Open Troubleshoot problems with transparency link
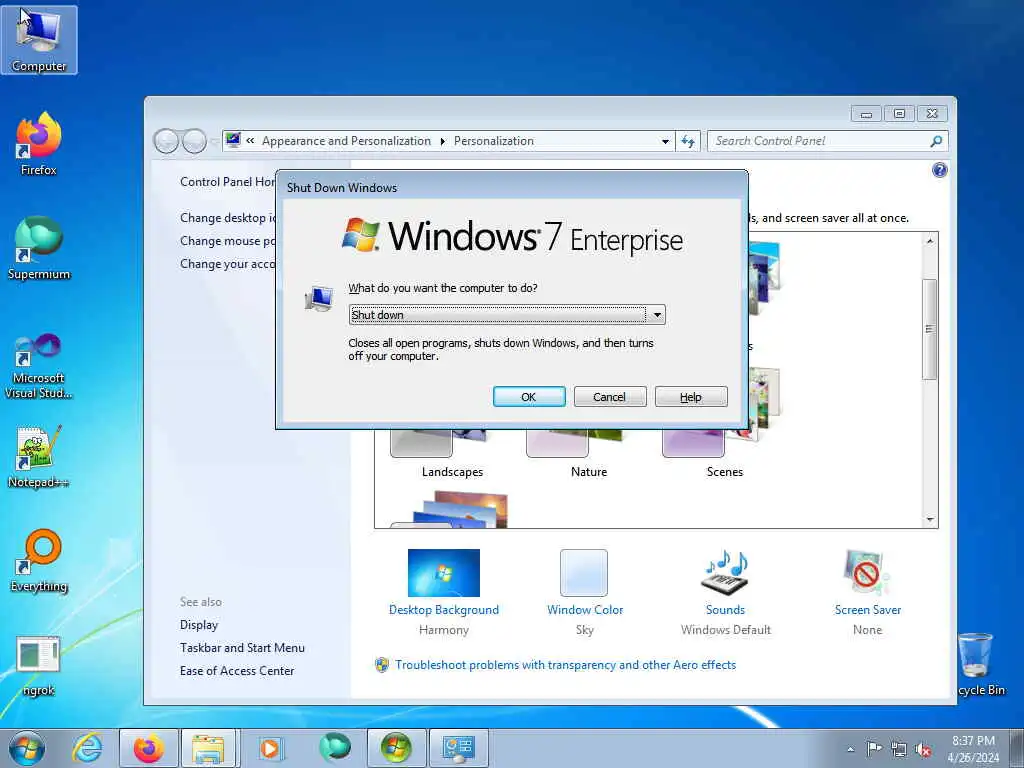The width and height of the screenshot is (1024, 768). [x=565, y=665]
